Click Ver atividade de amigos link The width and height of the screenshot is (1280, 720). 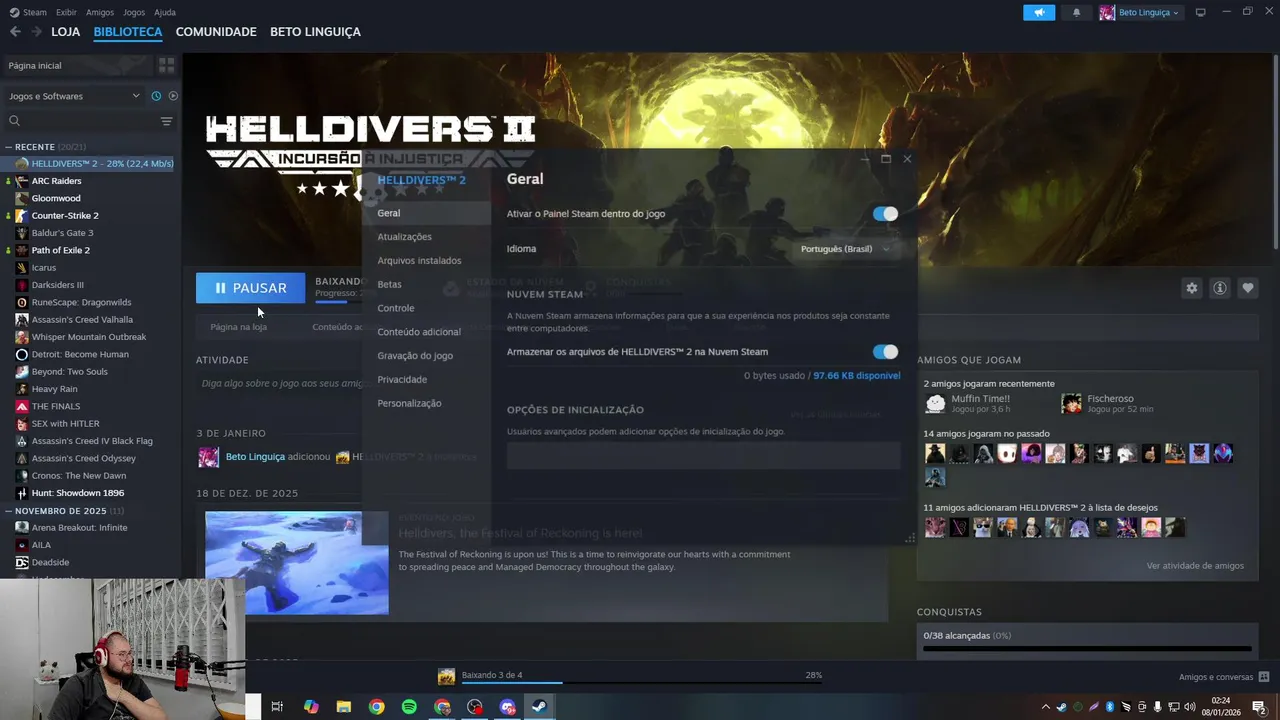[1195, 566]
